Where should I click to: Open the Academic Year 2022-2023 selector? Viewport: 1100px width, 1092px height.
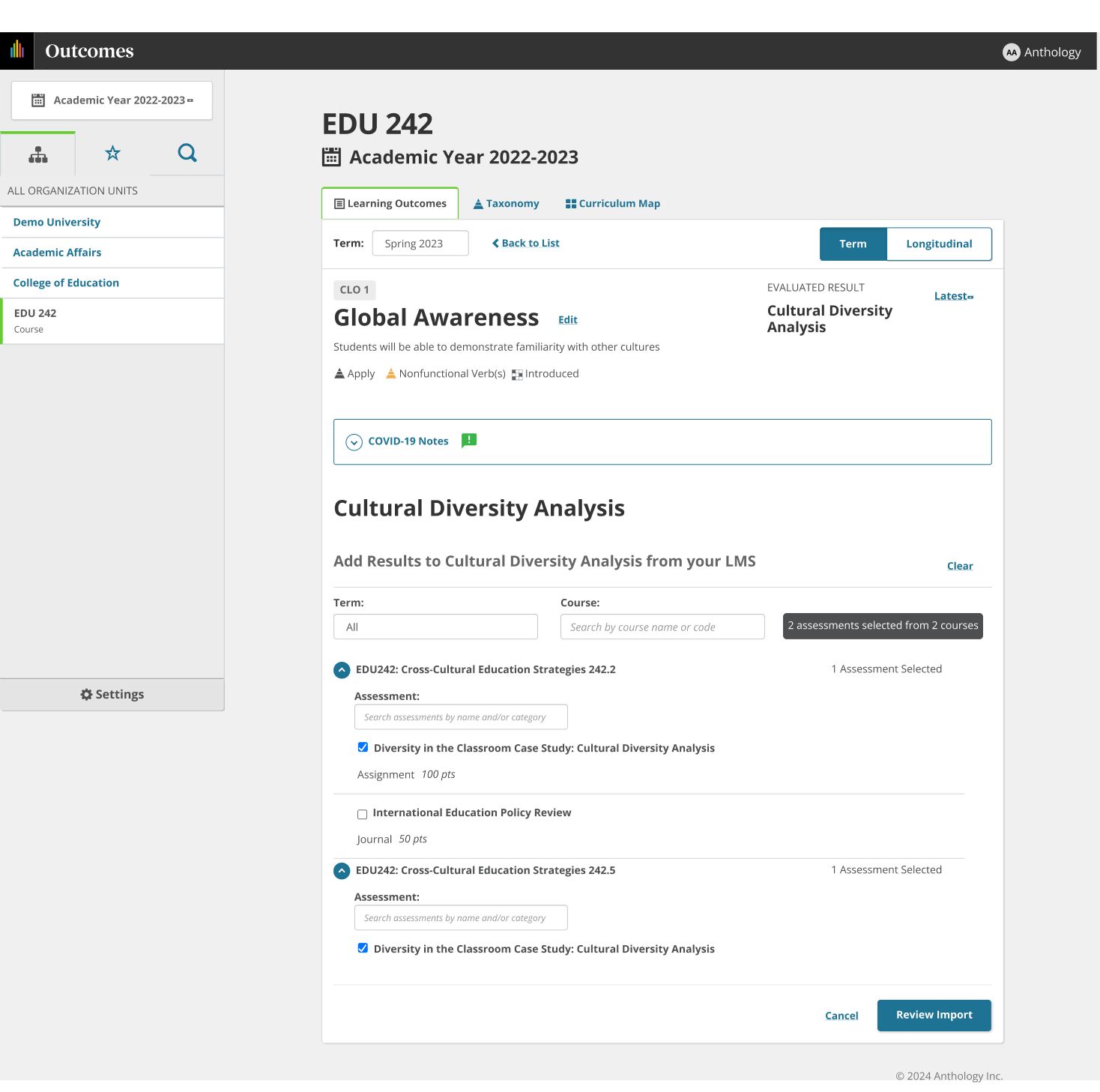112,100
